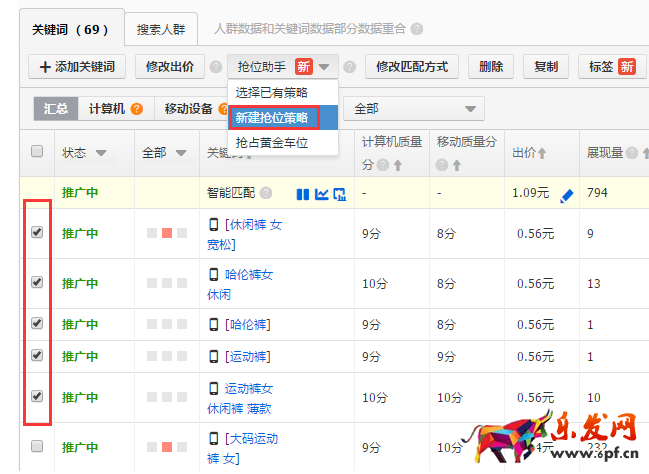Click the help icon next to 修改出价
The width and height of the screenshot is (649, 474).
(x=215, y=68)
